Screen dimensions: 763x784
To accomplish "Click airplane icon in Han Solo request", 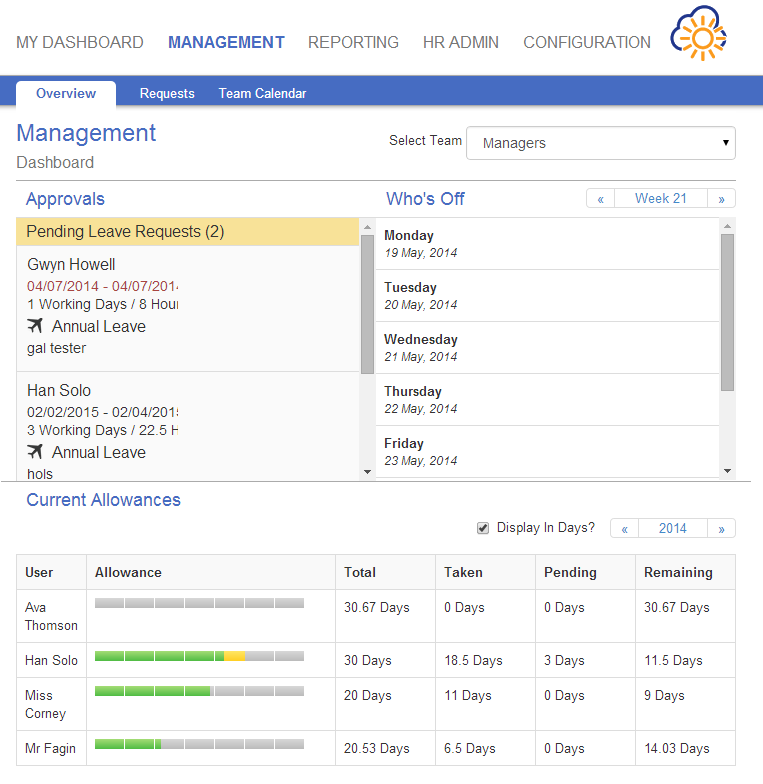I will click(36, 452).
